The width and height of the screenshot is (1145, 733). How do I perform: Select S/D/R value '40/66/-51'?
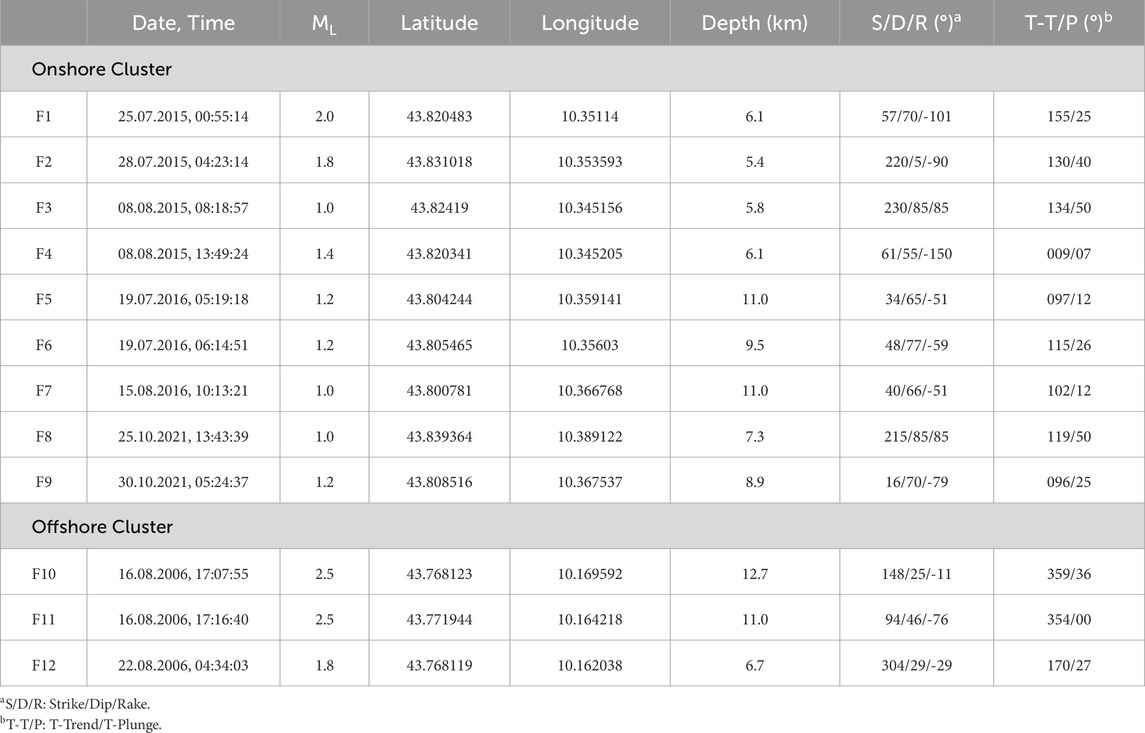[916, 391]
